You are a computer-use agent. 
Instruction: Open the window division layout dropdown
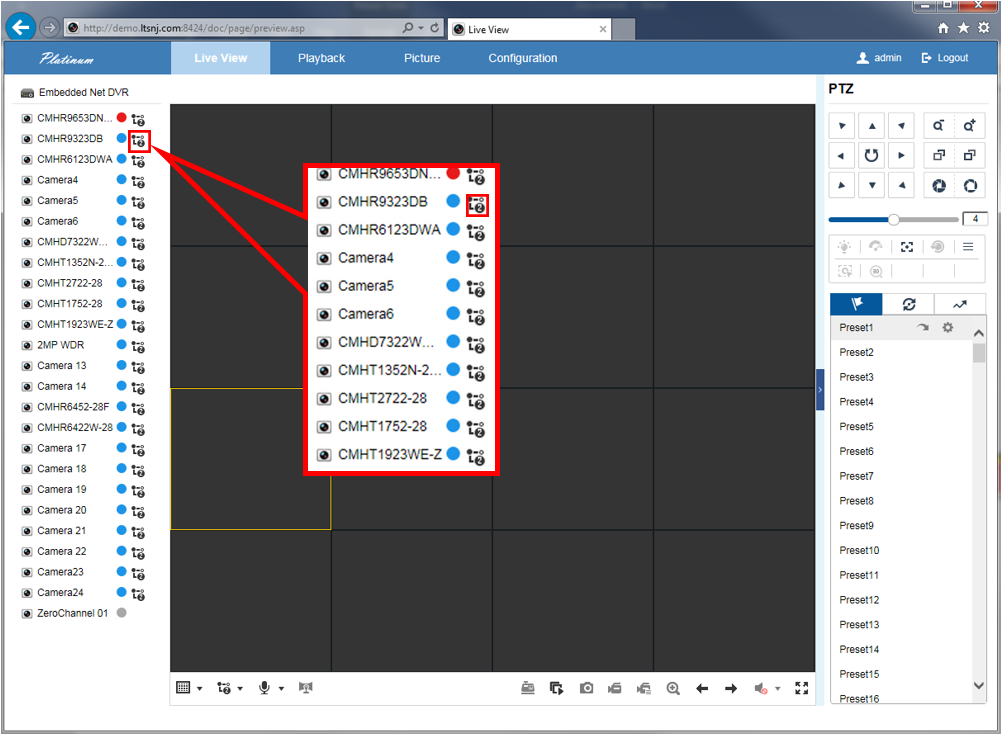[x=188, y=688]
